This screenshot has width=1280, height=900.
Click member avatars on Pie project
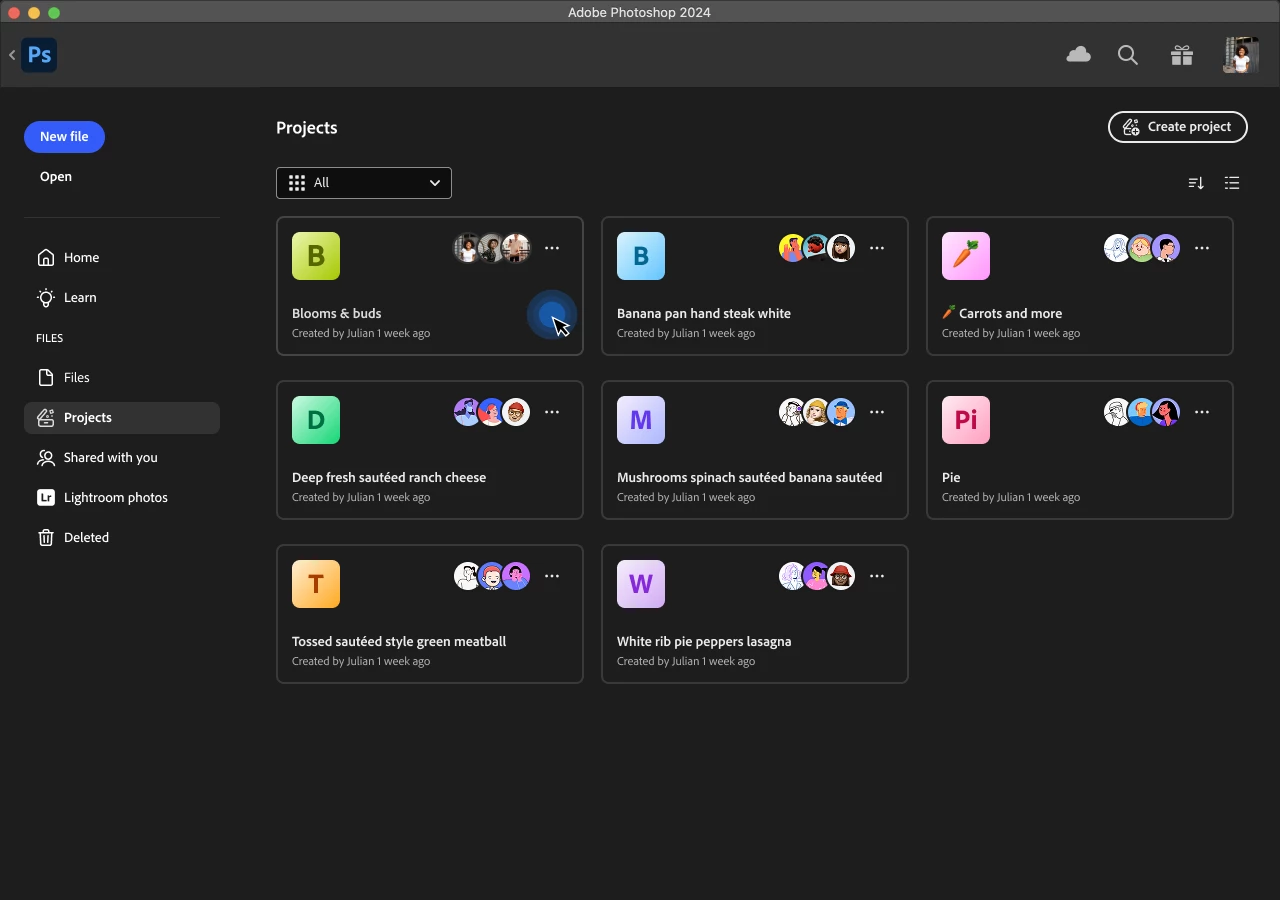point(1142,412)
